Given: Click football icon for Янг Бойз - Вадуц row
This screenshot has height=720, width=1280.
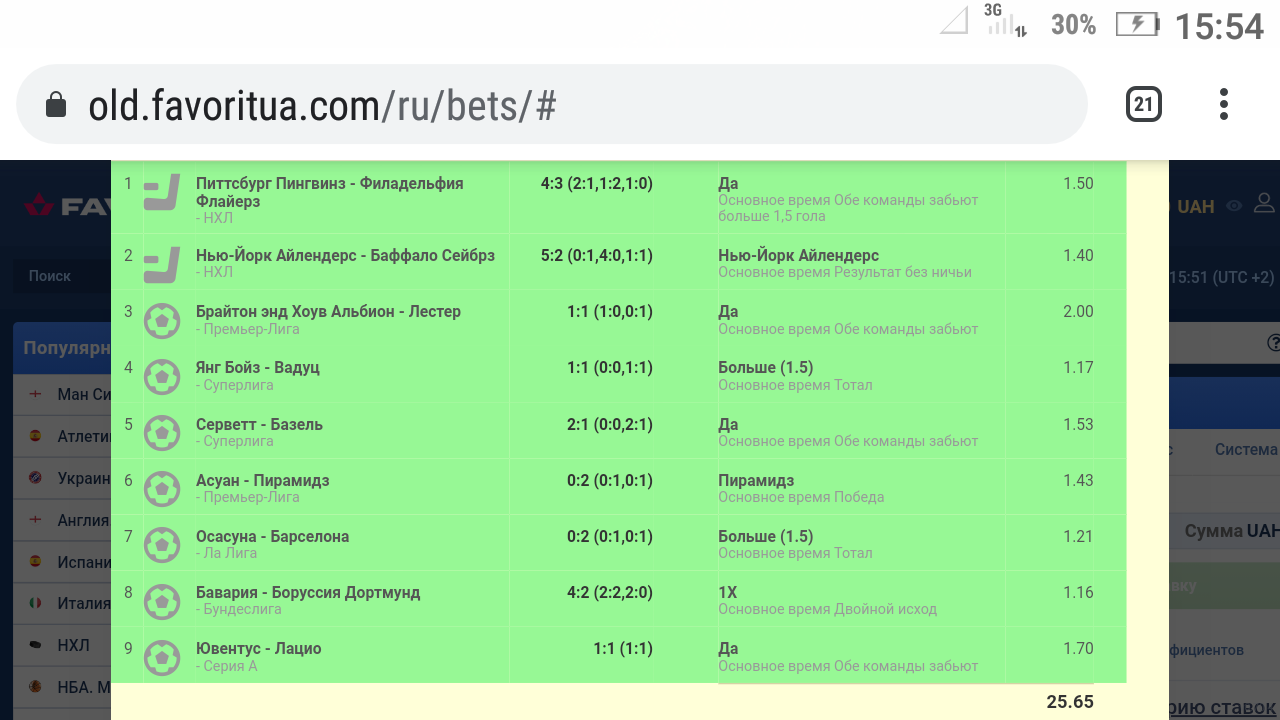Looking at the screenshot, I should (162, 377).
